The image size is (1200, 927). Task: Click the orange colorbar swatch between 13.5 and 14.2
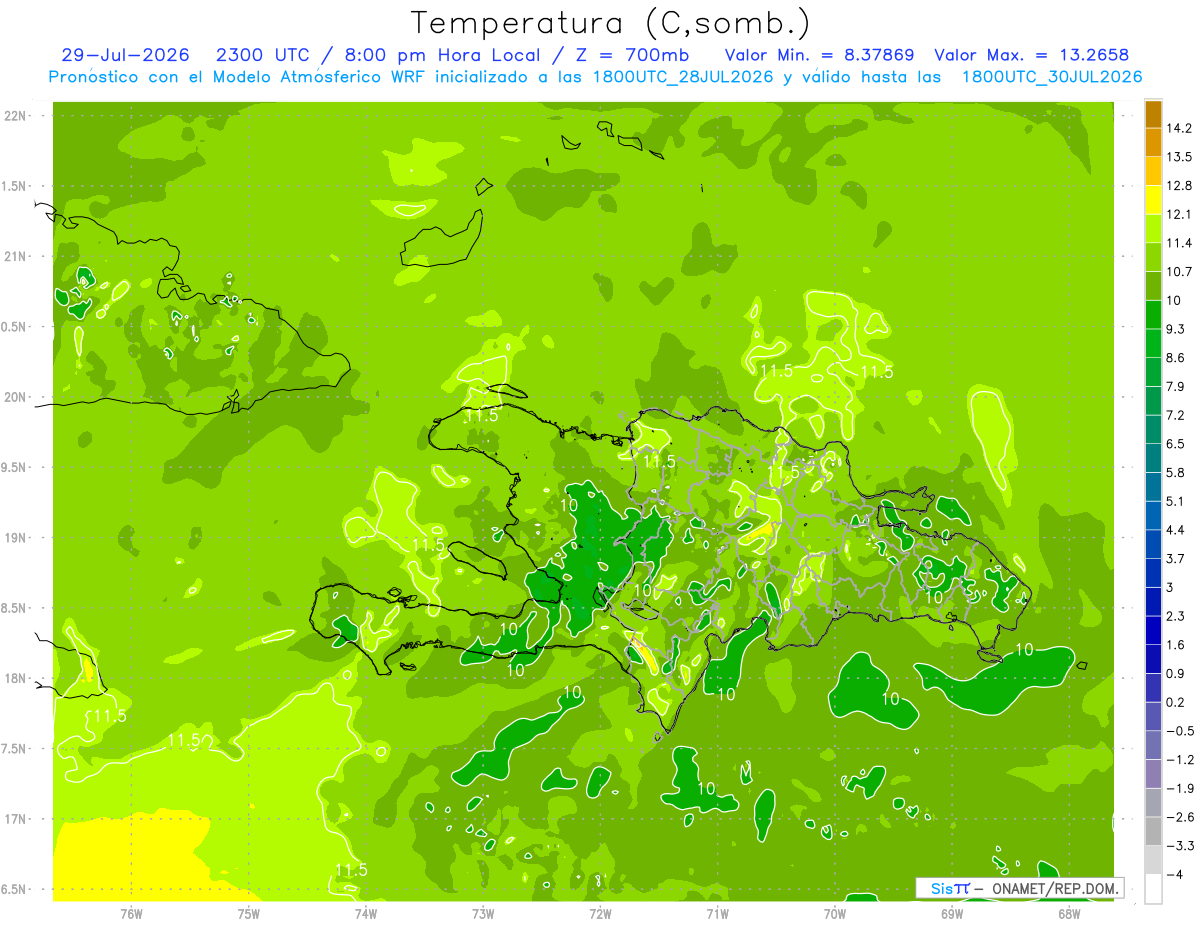(1153, 143)
